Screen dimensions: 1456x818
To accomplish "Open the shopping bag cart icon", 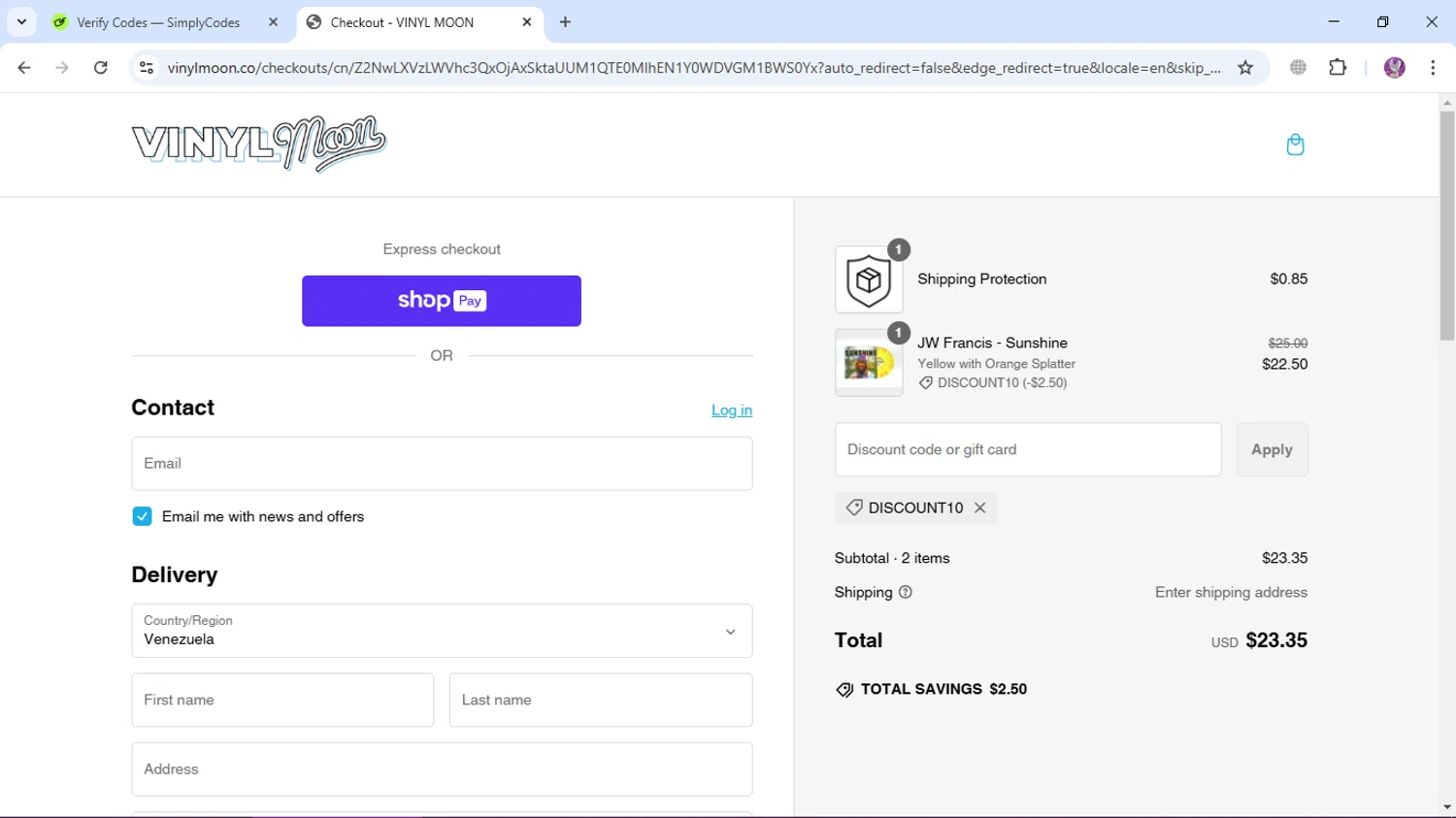I will 1295,145.
